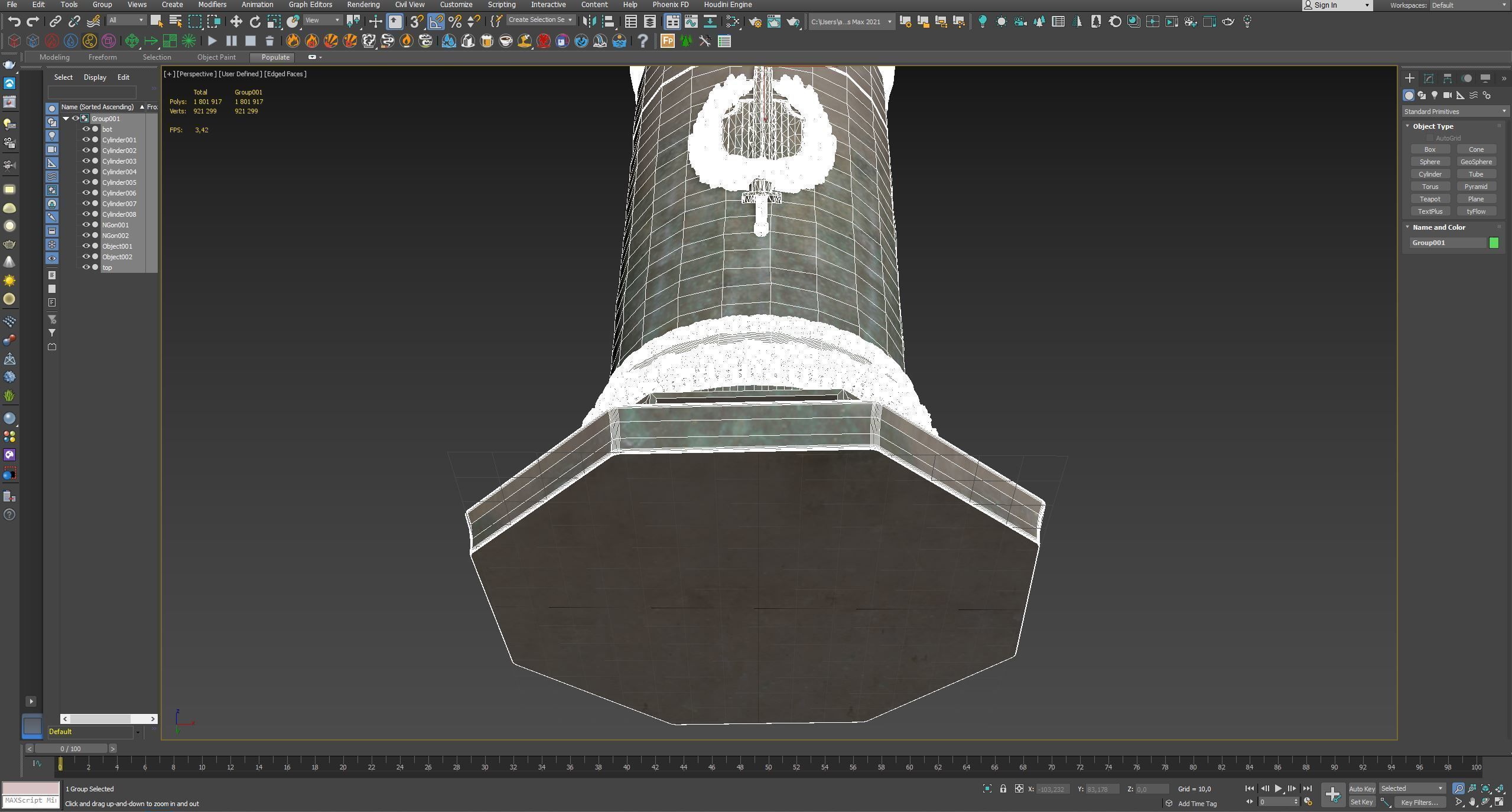Screen dimensions: 1512x812
Task: Click the Select by Name icon
Action: click(x=175, y=22)
